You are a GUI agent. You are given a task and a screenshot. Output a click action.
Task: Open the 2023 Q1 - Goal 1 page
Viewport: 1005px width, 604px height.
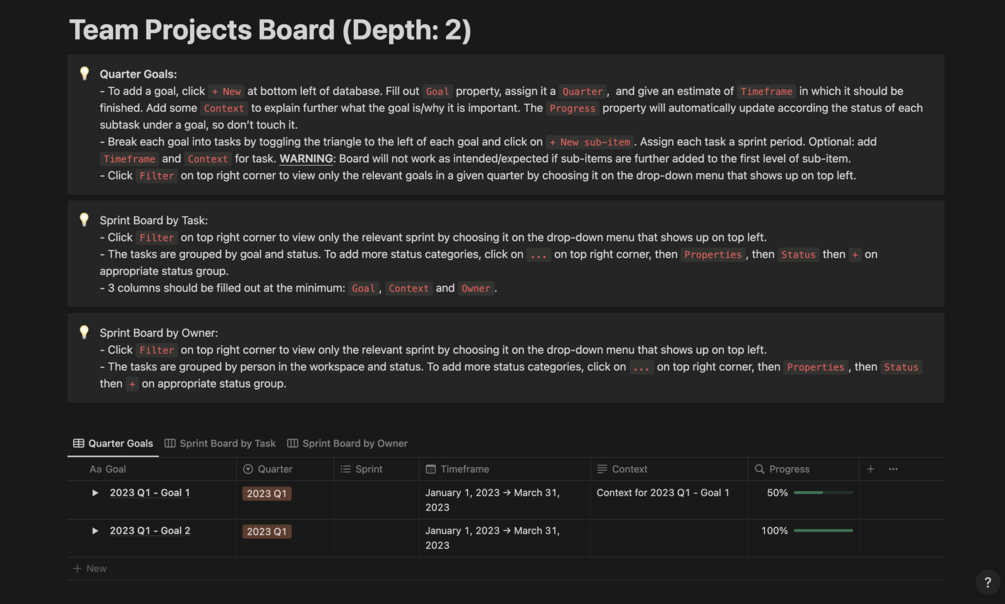click(150, 493)
